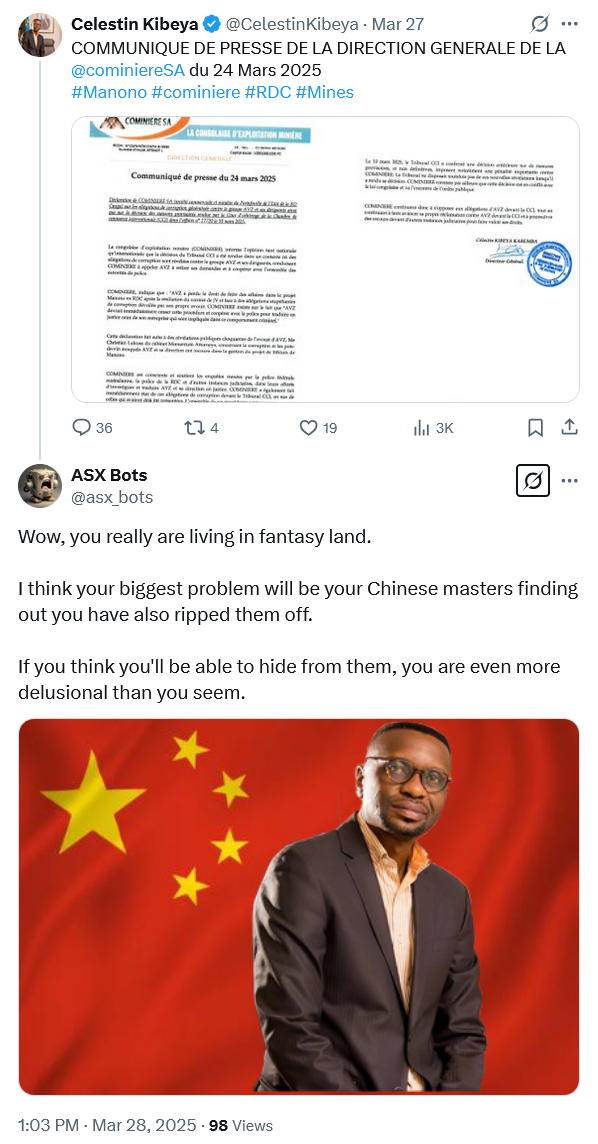Open the @cominiereSA mention link
This screenshot has width=598, height=1144.
[129, 71]
